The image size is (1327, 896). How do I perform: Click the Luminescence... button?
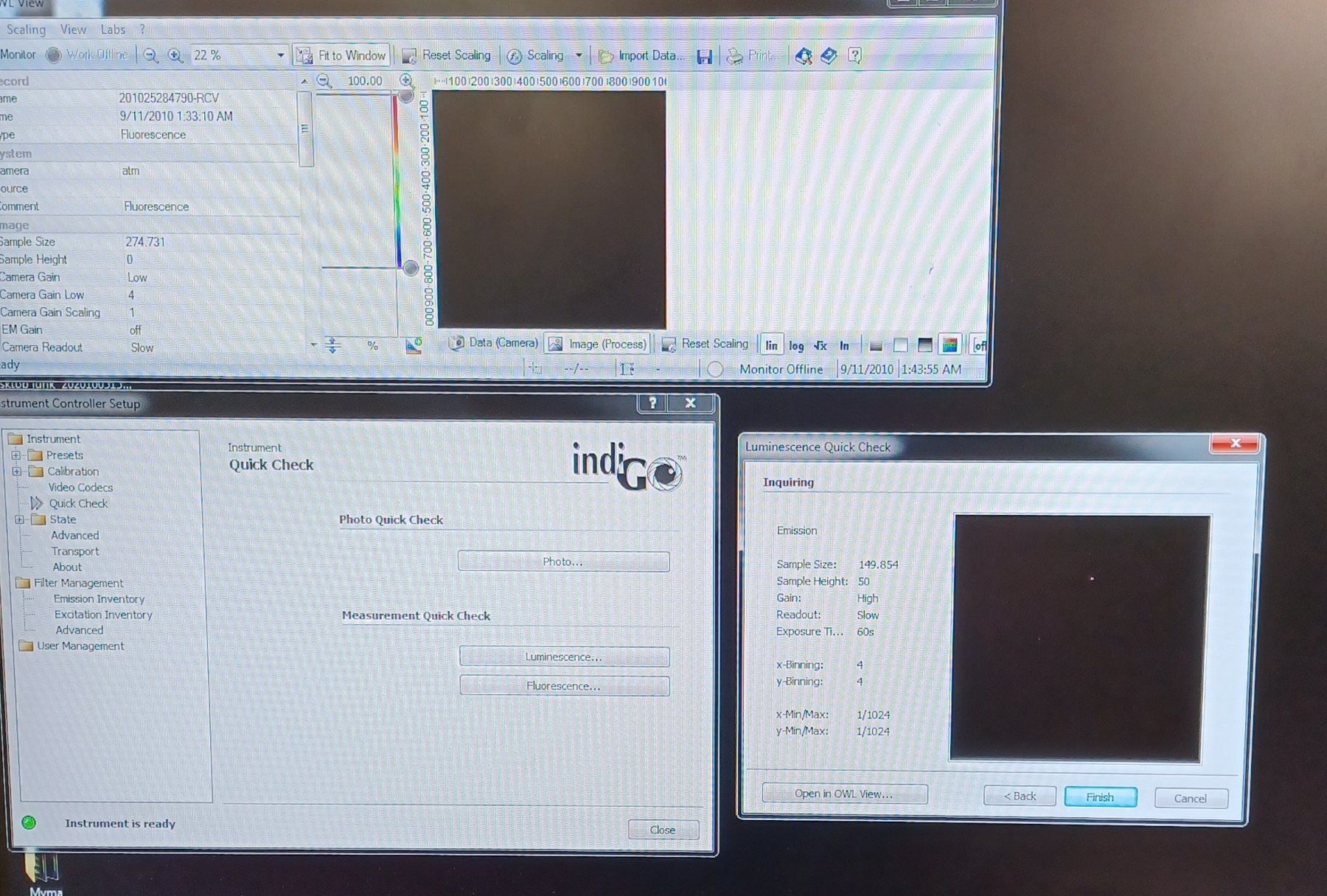coord(564,657)
